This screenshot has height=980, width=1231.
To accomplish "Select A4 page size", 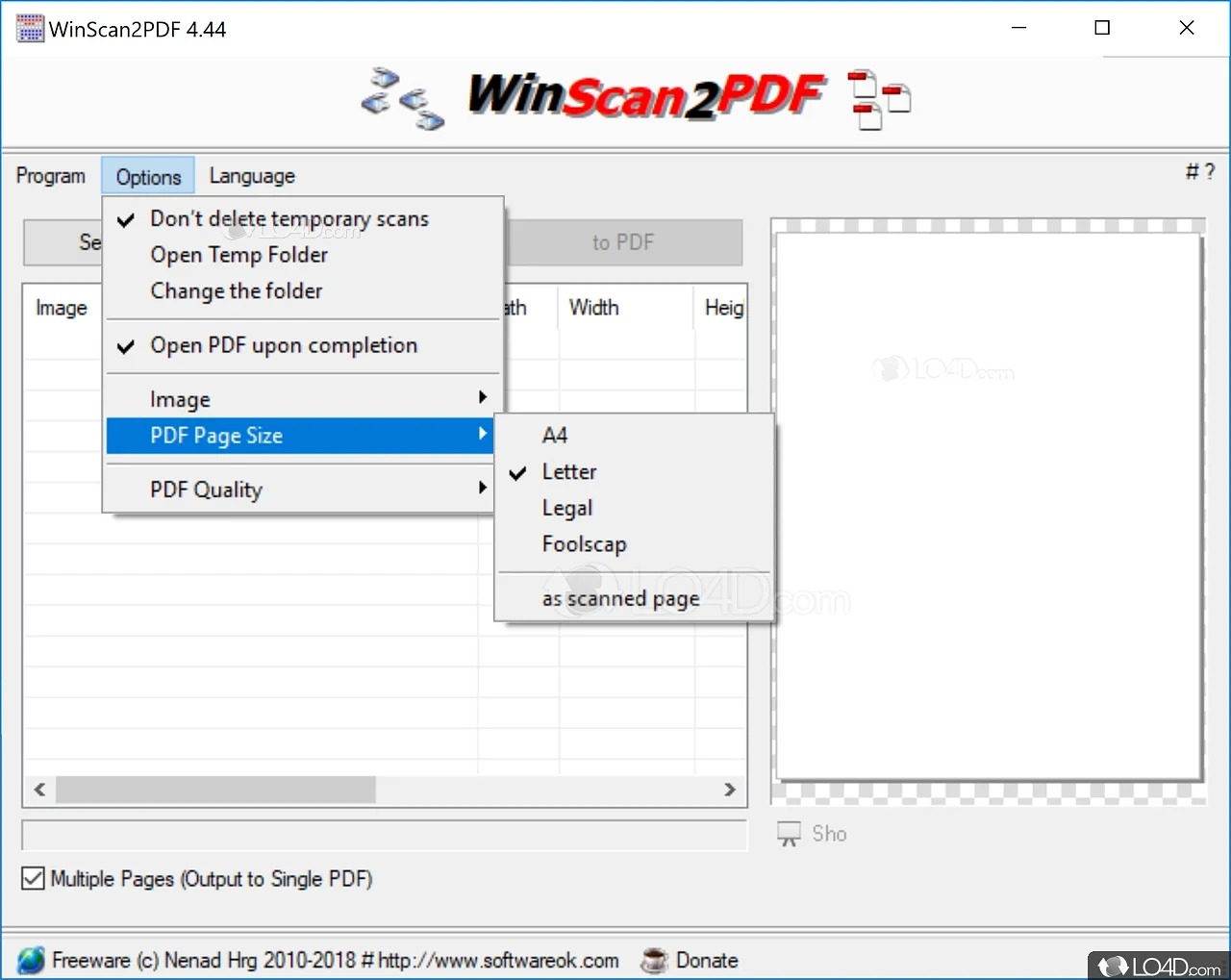I will [635, 436].
